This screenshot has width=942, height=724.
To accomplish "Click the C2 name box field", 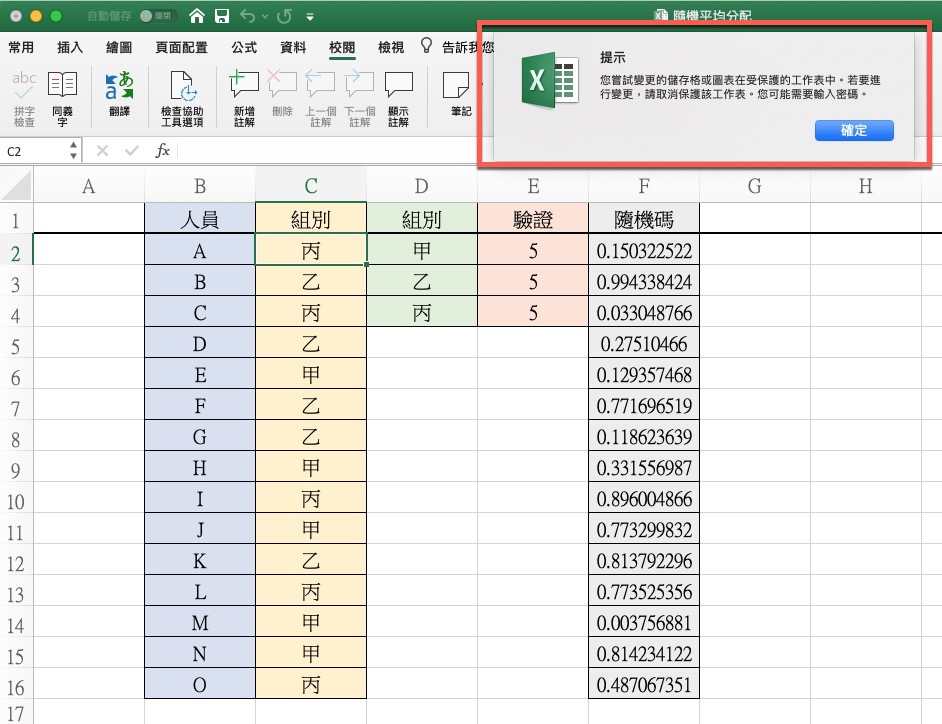I will coord(35,151).
